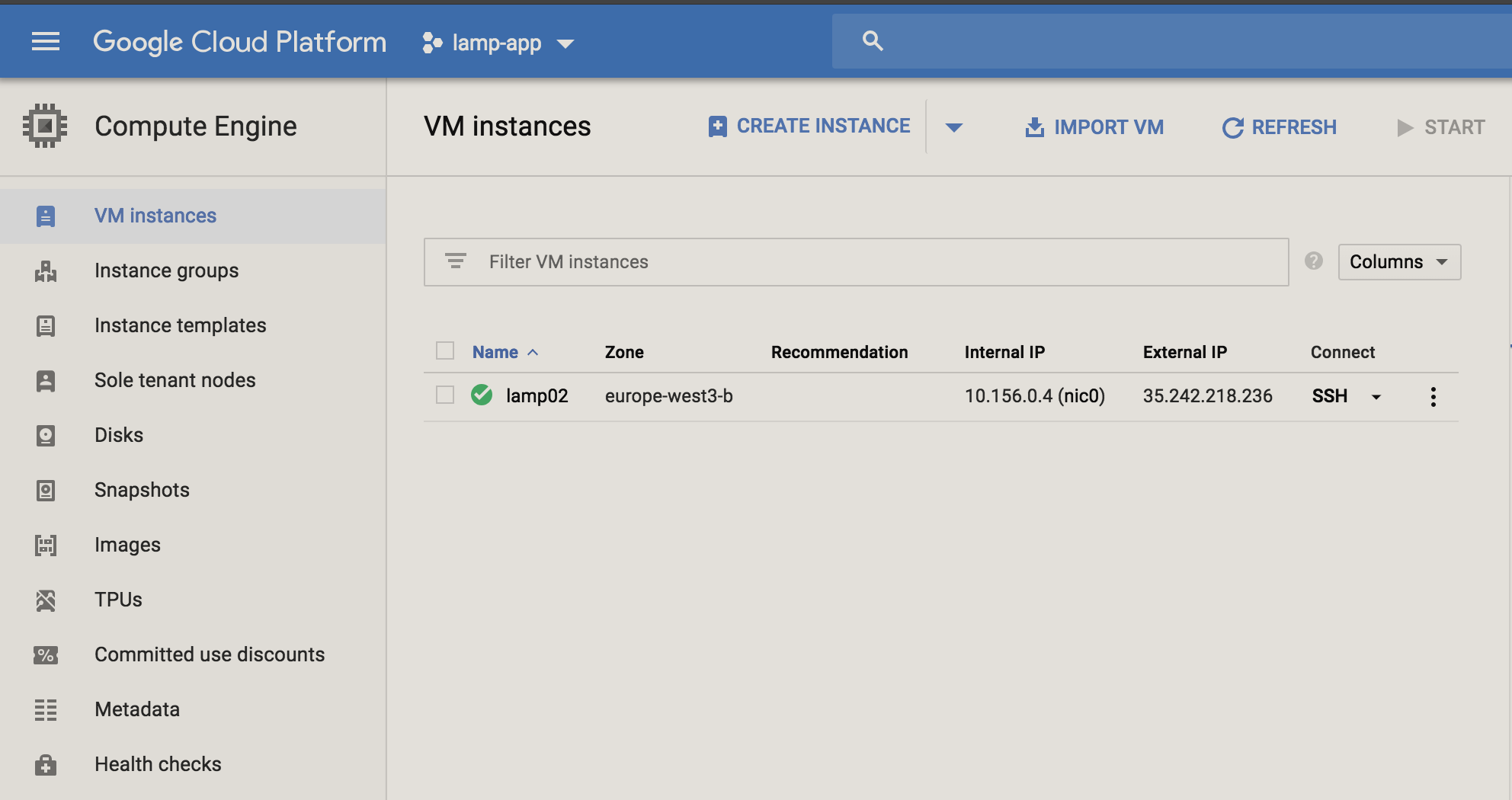Click the lamp-app project hexagon icon

[x=432, y=43]
